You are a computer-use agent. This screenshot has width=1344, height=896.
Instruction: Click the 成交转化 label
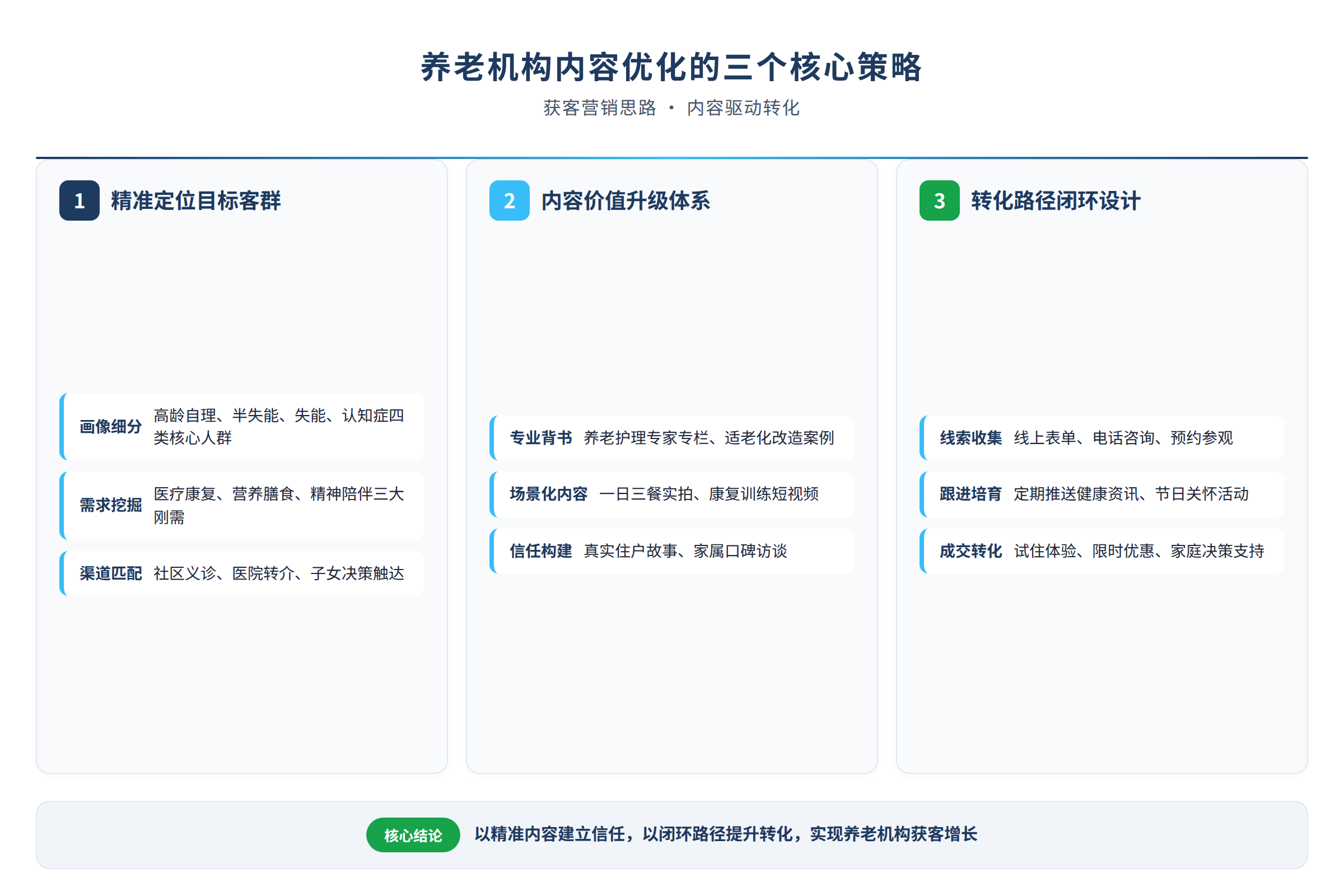[971, 551]
